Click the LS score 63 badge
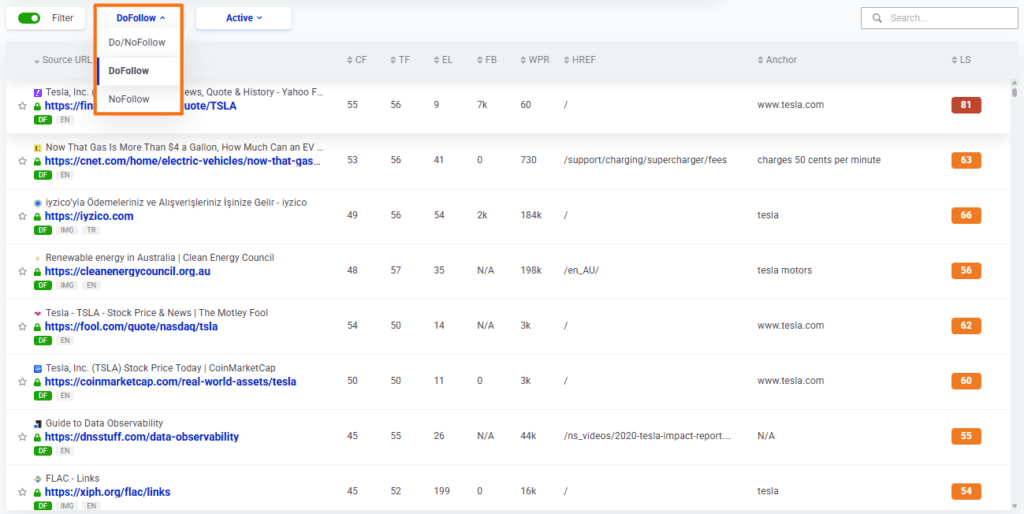 click(x=966, y=160)
